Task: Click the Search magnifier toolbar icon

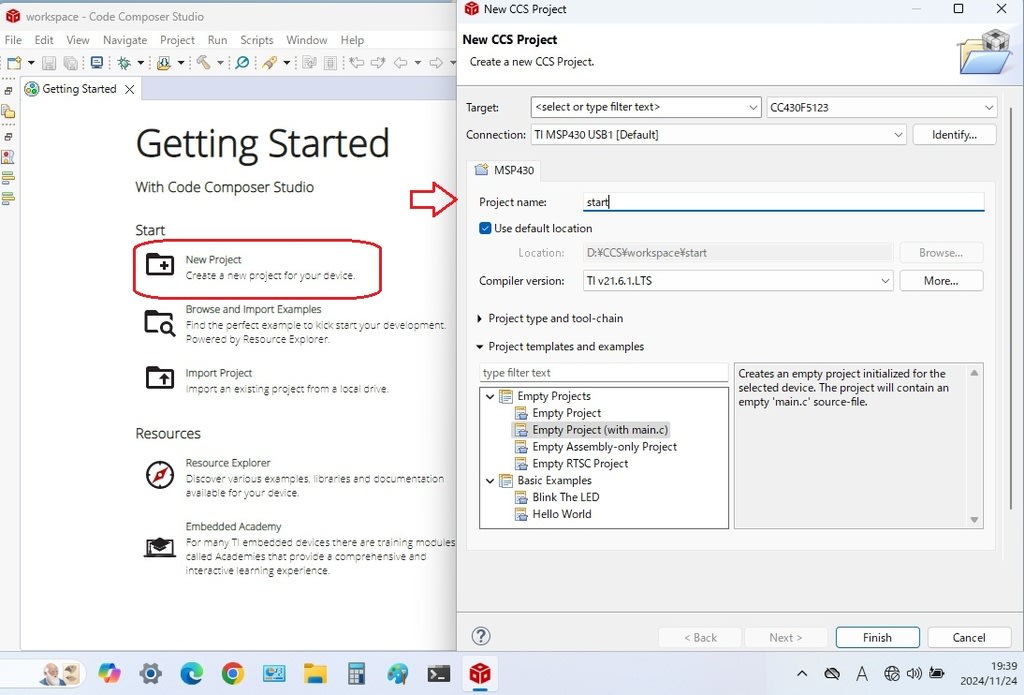Action: [x=242, y=63]
